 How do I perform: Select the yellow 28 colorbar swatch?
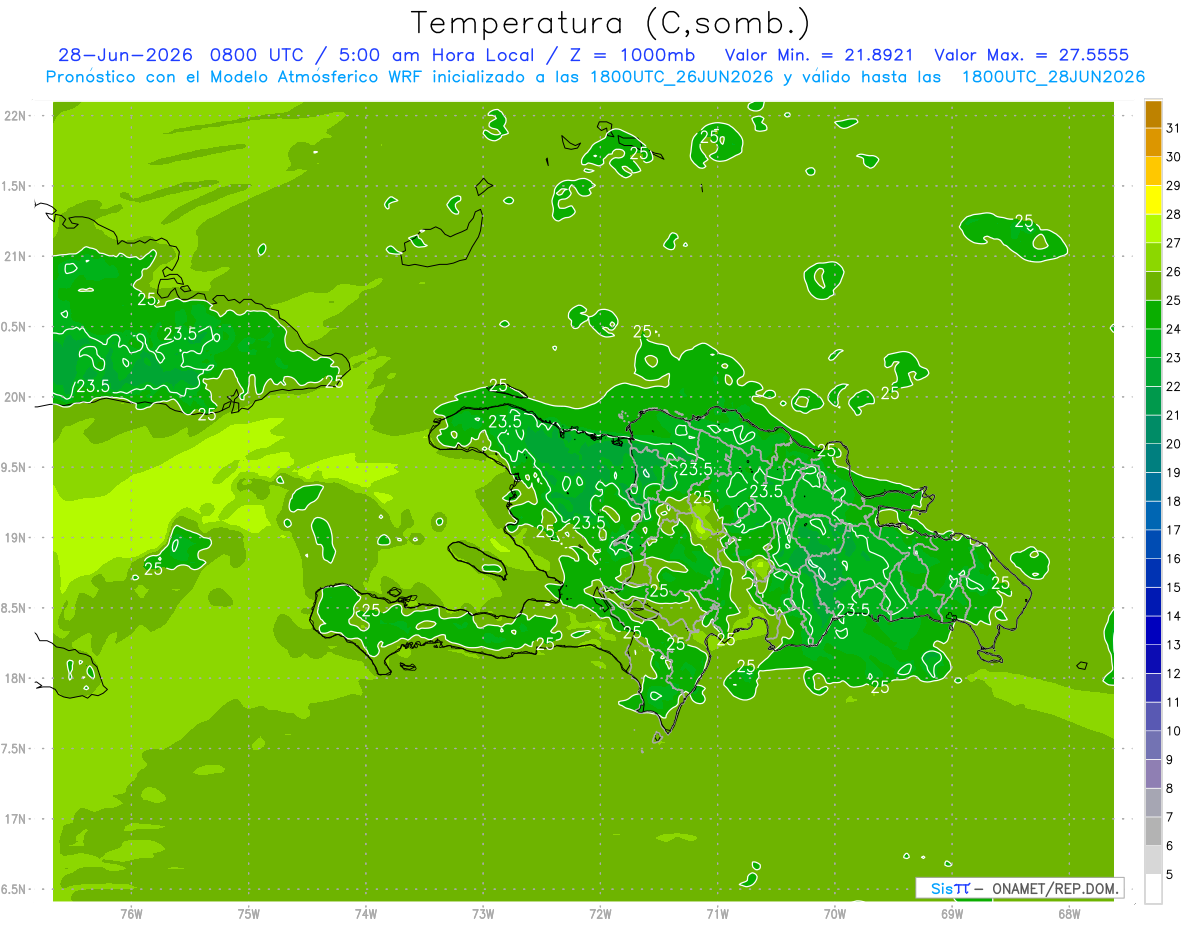pyautogui.click(x=1153, y=200)
